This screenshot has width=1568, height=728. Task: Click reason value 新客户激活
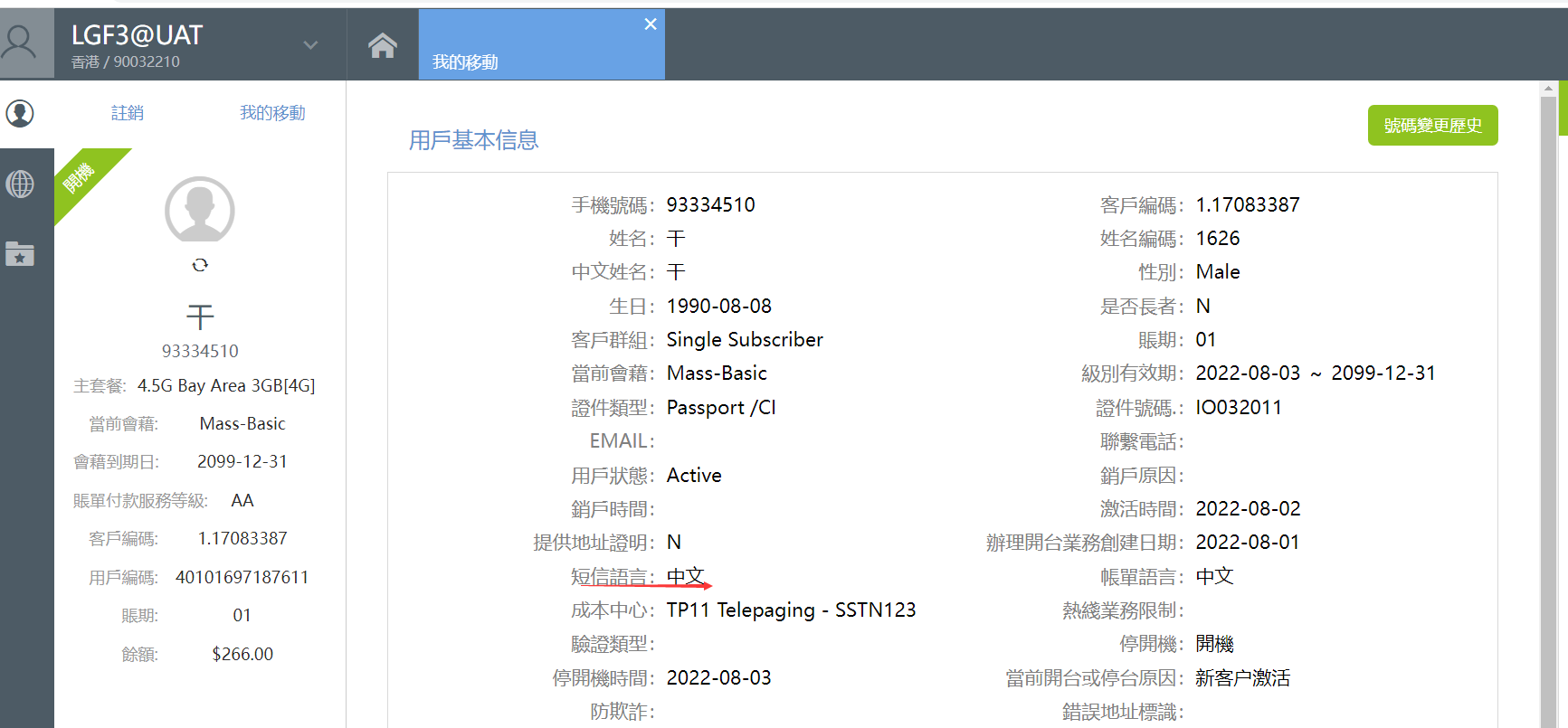(1243, 678)
